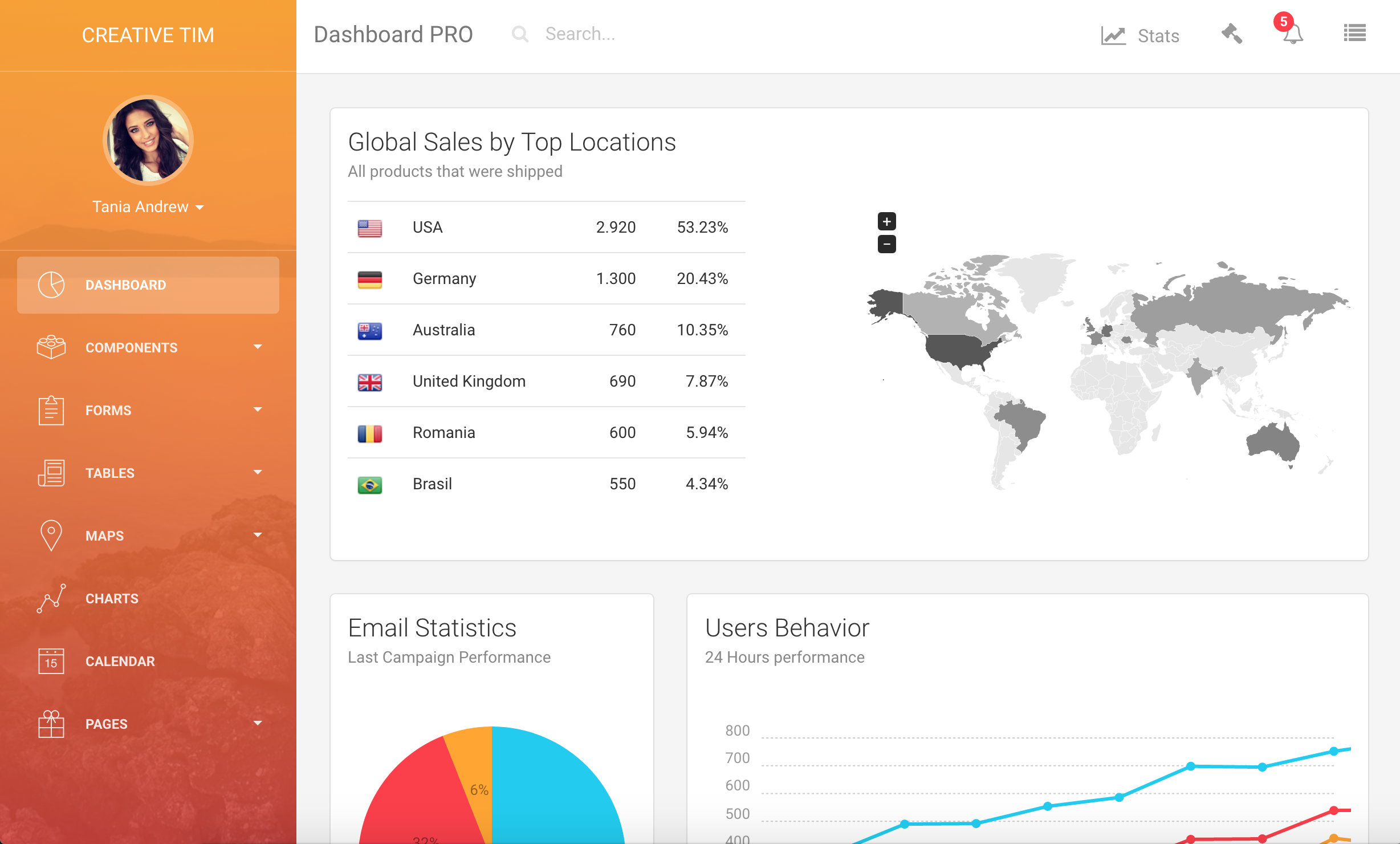Zoom in on the world map
This screenshot has width=1400, height=844.
tap(886, 221)
